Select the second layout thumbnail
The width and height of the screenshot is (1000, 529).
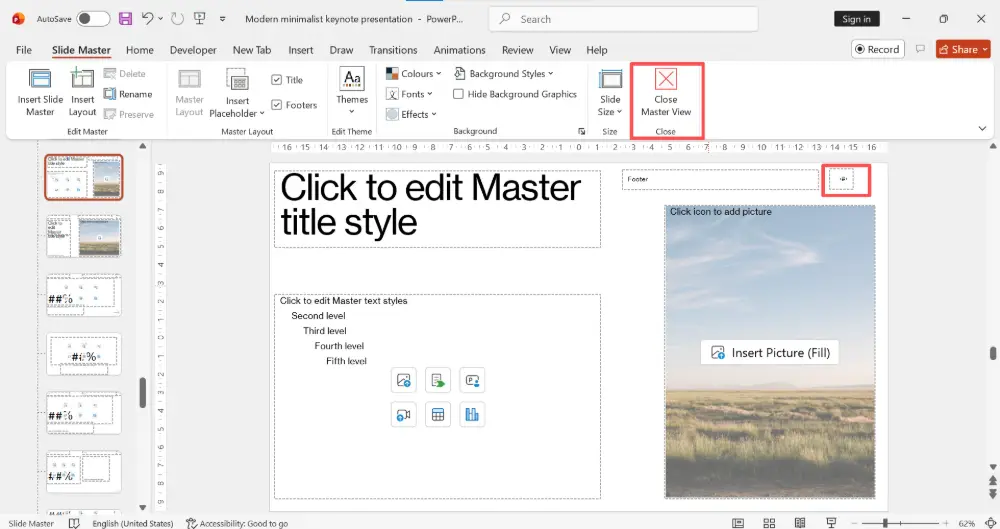point(84,236)
